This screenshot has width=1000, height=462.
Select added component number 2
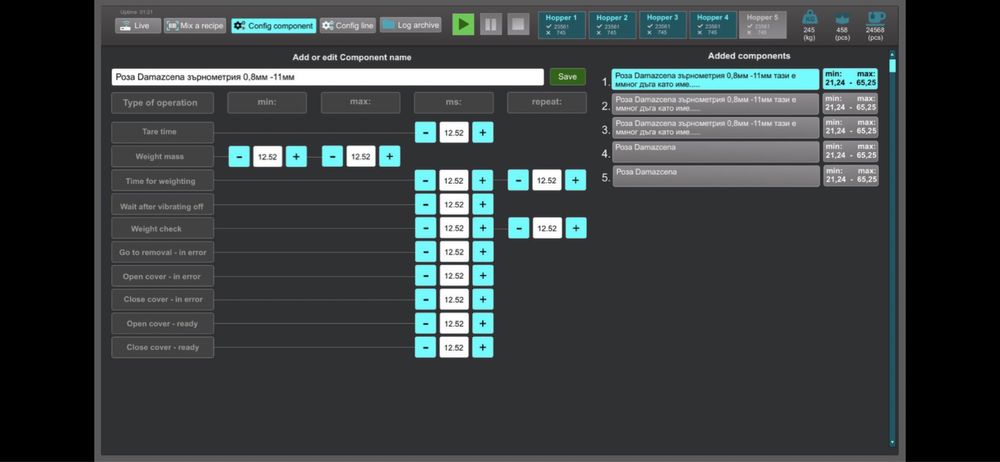click(716, 103)
